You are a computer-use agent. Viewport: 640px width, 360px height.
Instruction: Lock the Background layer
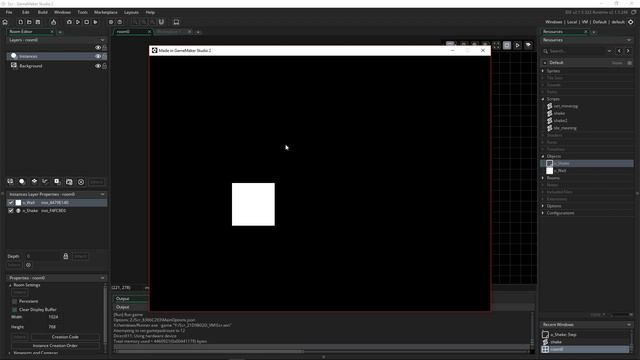[104, 66]
